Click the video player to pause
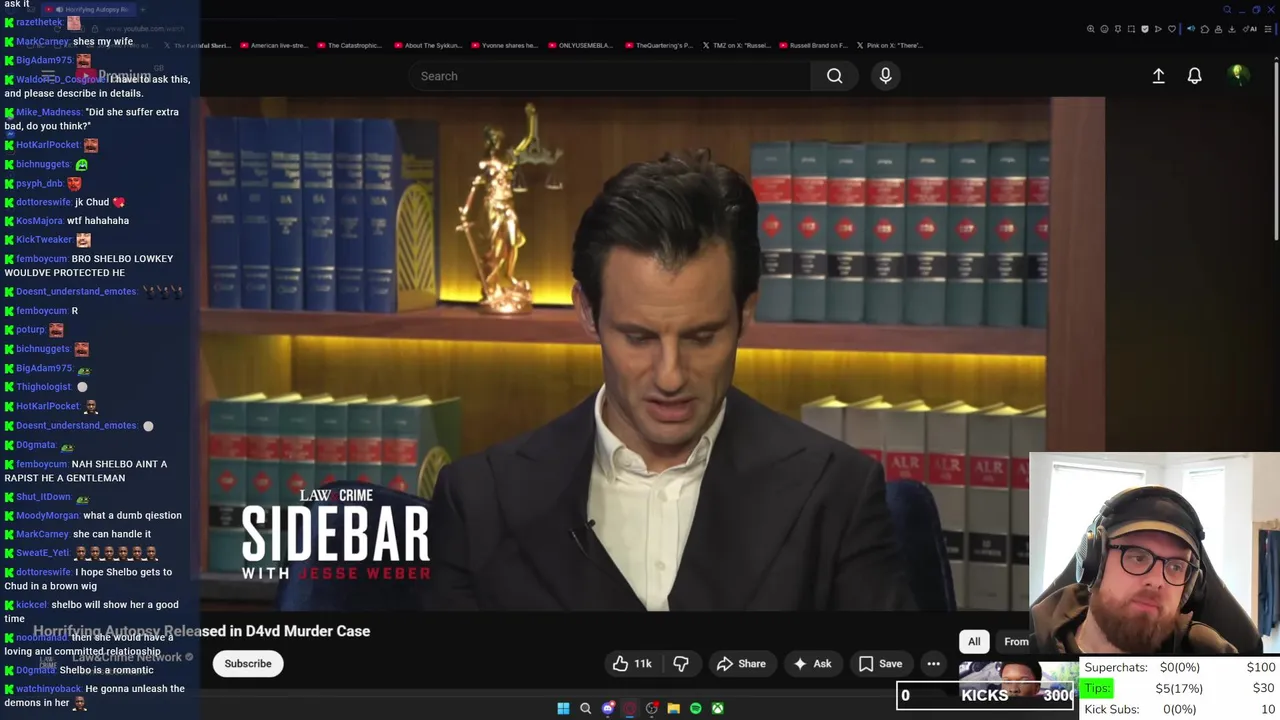 [652, 353]
